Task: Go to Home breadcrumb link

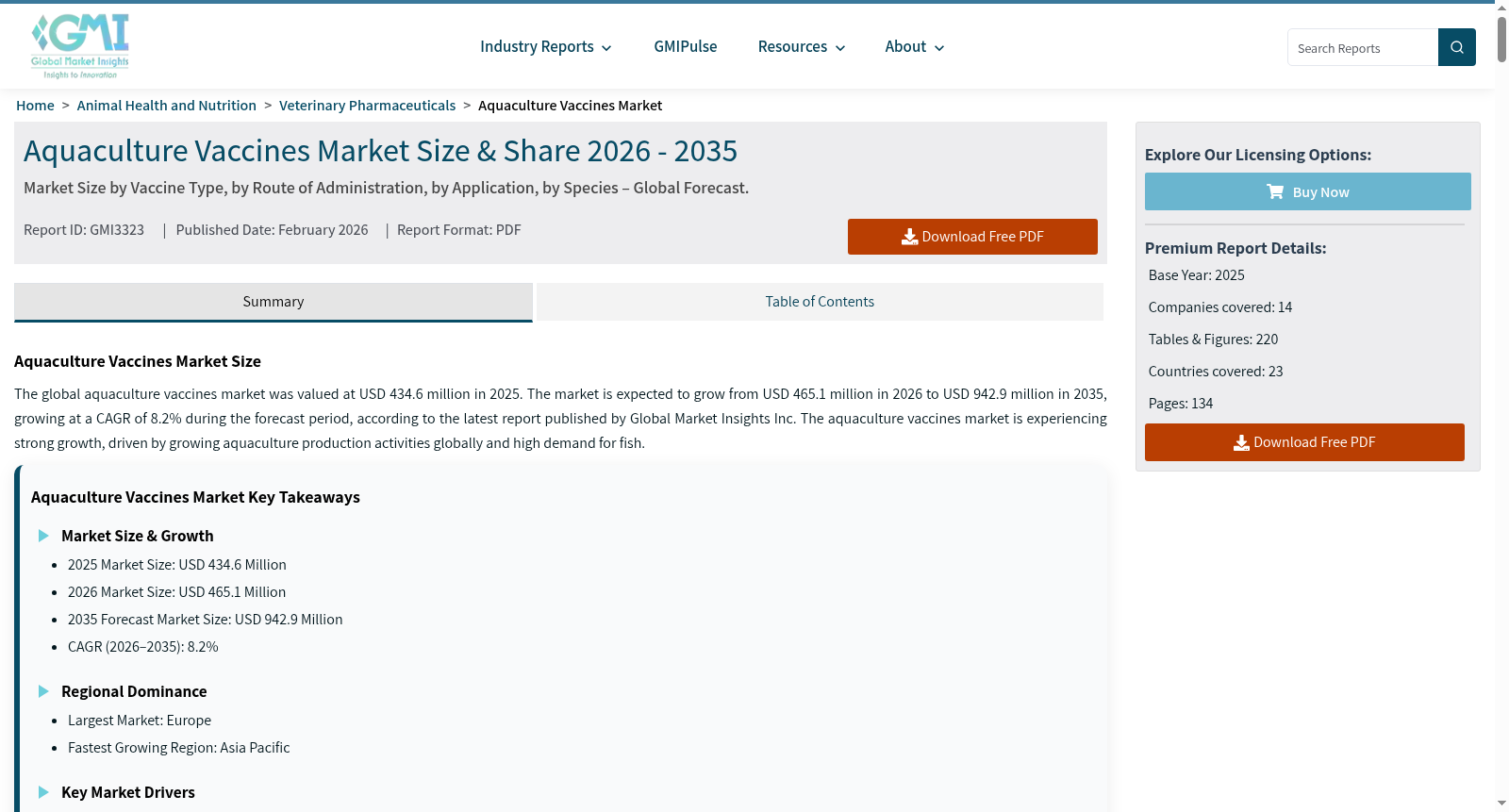Action: tap(35, 106)
